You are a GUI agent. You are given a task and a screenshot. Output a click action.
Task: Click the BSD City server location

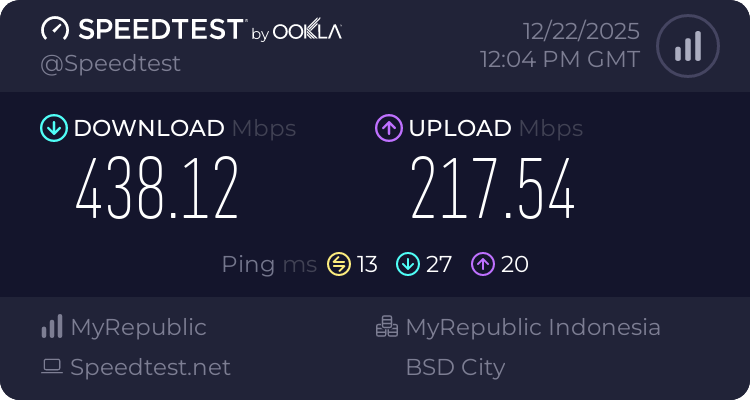click(x=455, y=367)
